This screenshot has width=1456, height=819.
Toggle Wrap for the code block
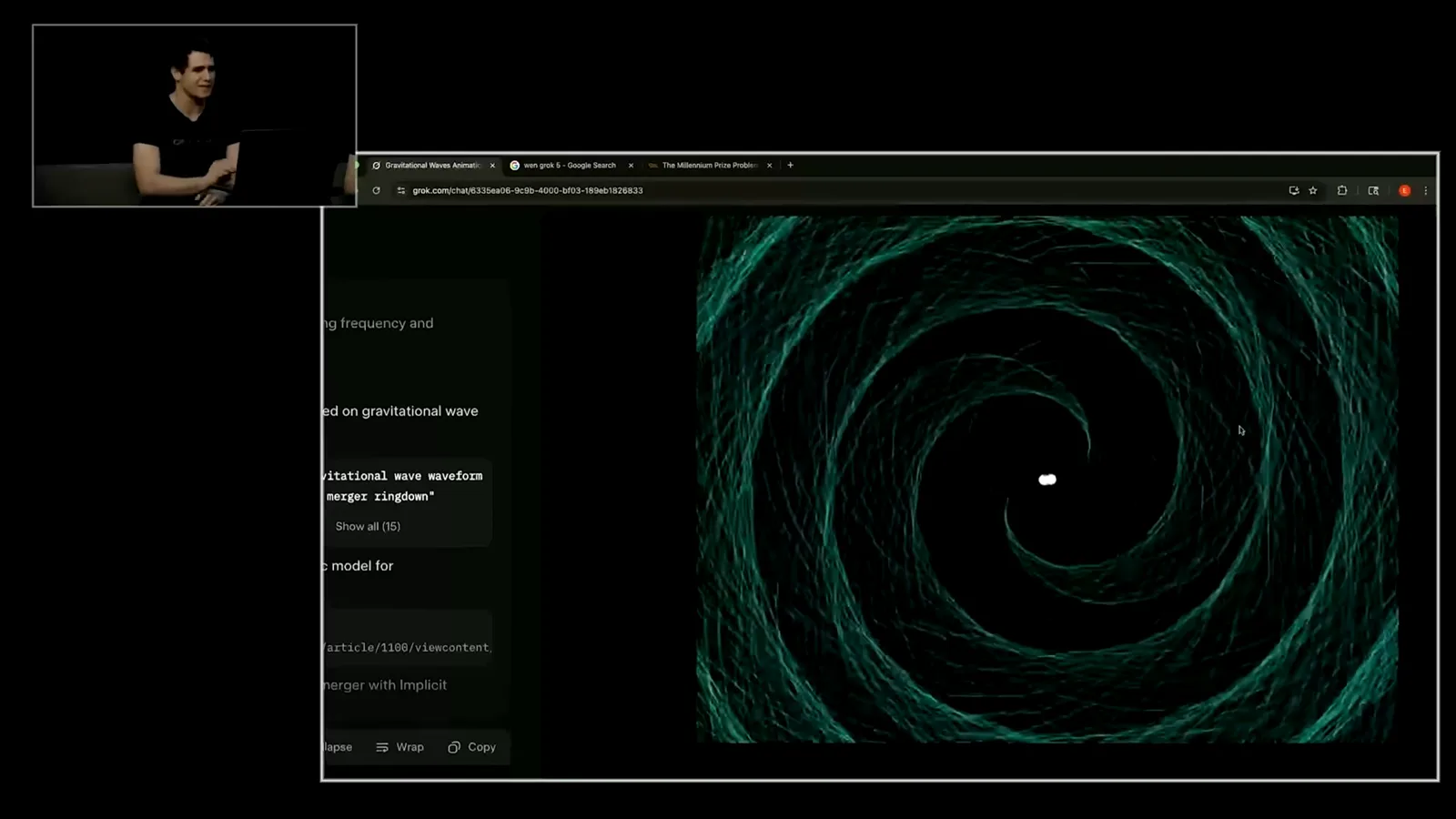(x=399, y=747)
